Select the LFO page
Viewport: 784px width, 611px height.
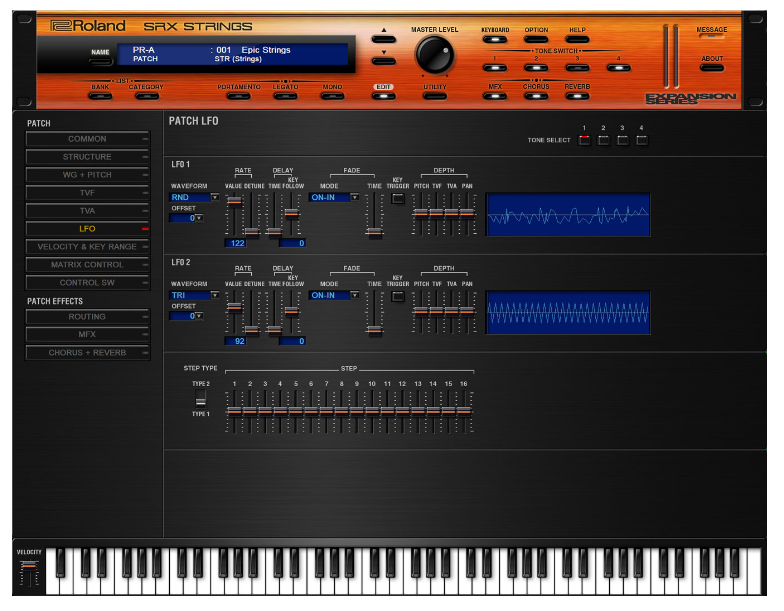coord(88,229)
